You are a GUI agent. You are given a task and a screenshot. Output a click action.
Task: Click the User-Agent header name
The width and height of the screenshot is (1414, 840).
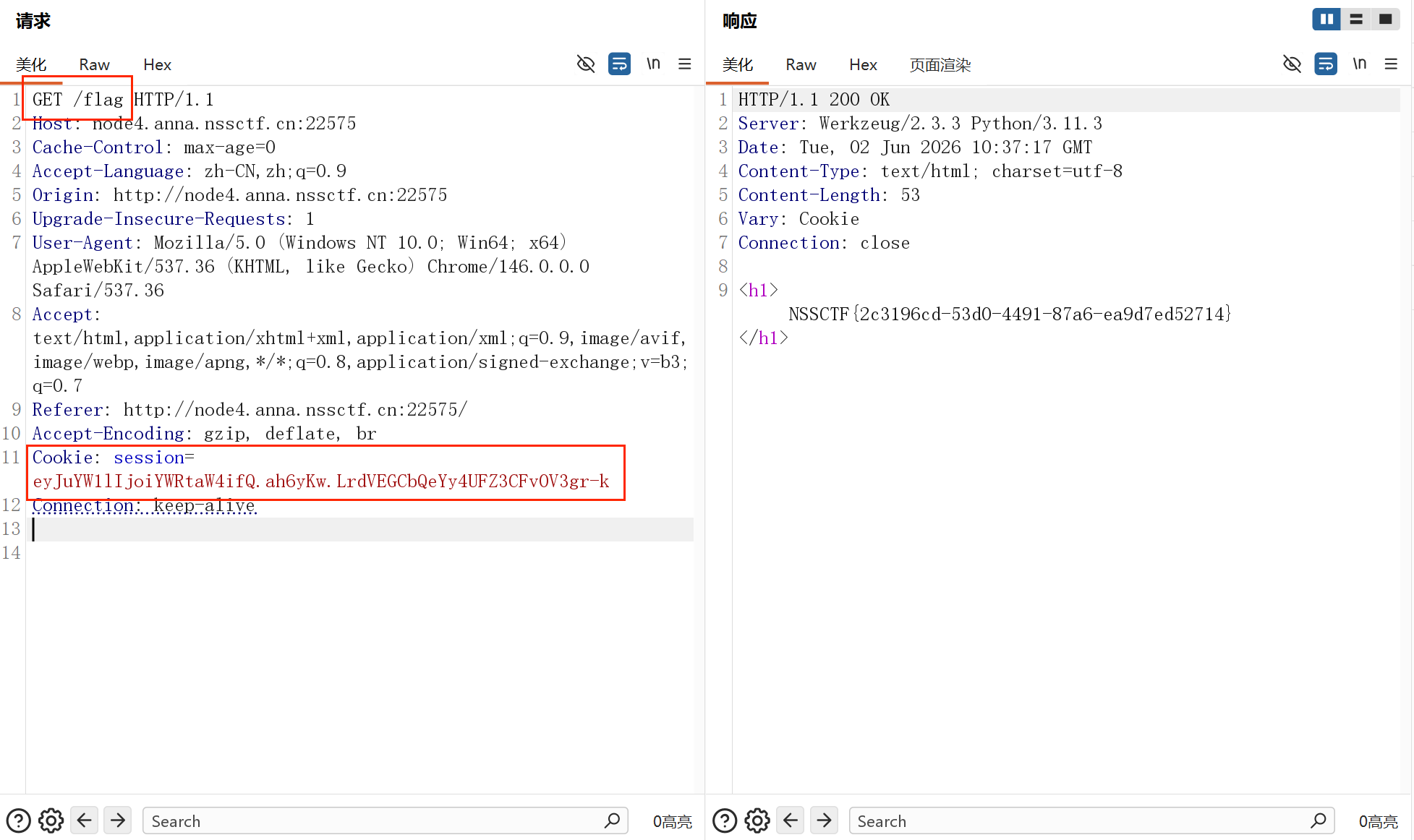click(82, 243)
